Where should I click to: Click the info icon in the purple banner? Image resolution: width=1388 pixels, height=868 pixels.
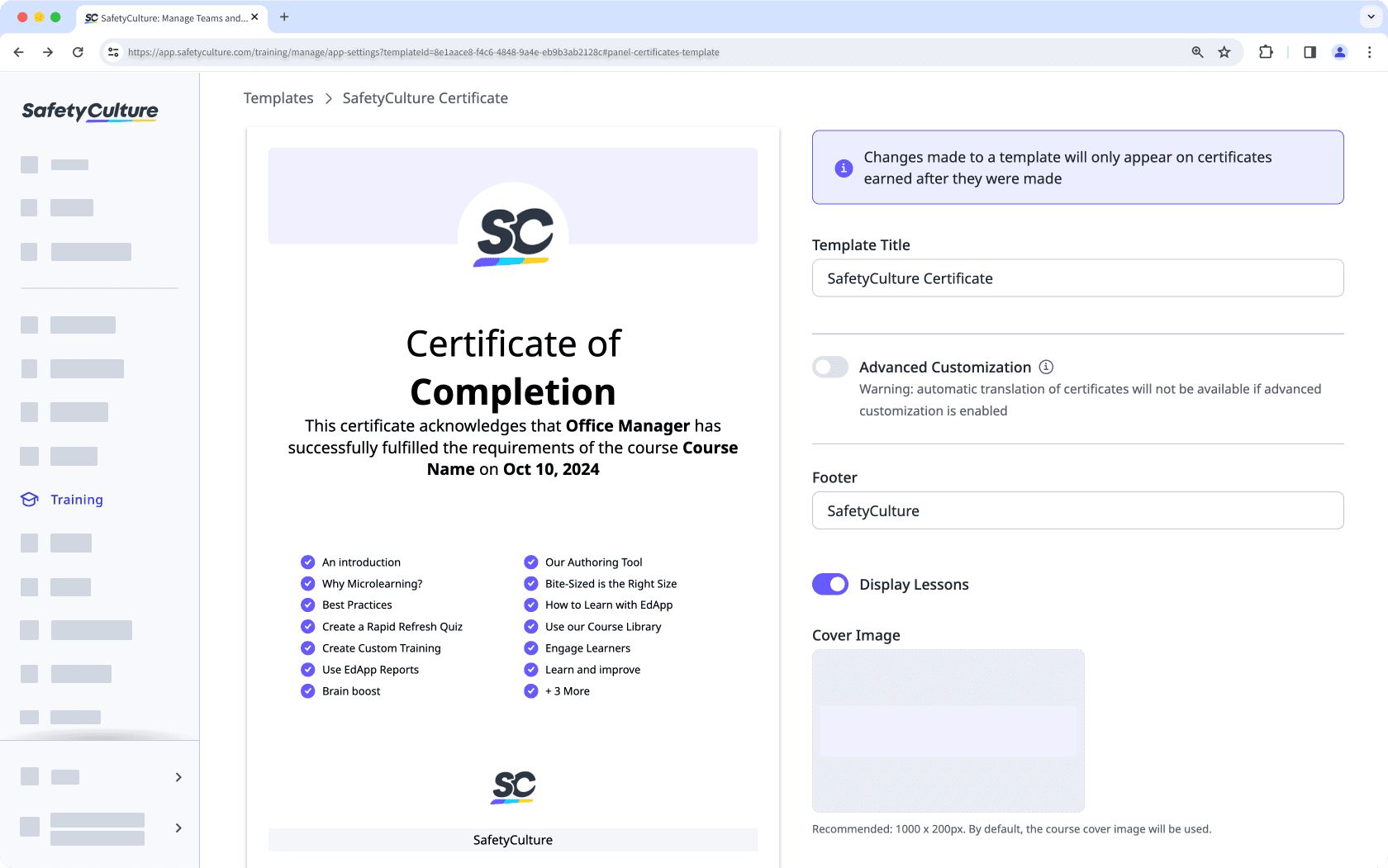pos(843,168)
